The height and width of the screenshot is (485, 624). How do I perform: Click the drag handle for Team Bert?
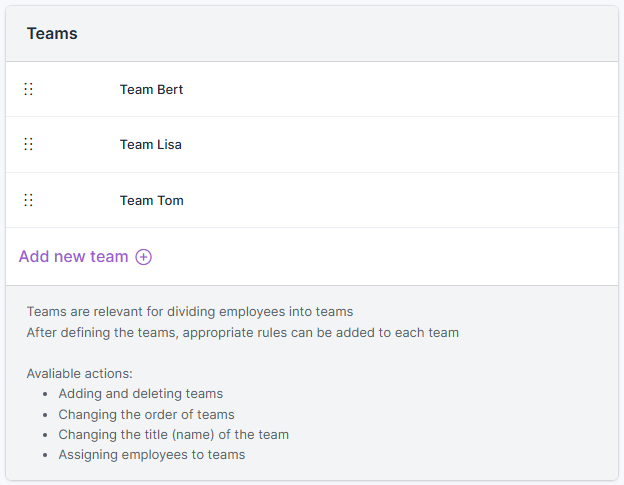pos(28,89)
